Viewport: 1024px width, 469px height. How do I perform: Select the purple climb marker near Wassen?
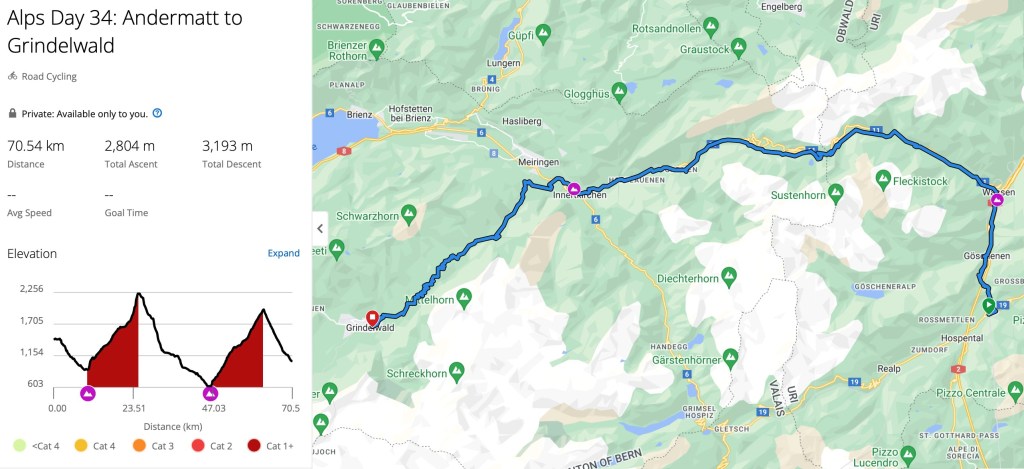tap(997, 200)
